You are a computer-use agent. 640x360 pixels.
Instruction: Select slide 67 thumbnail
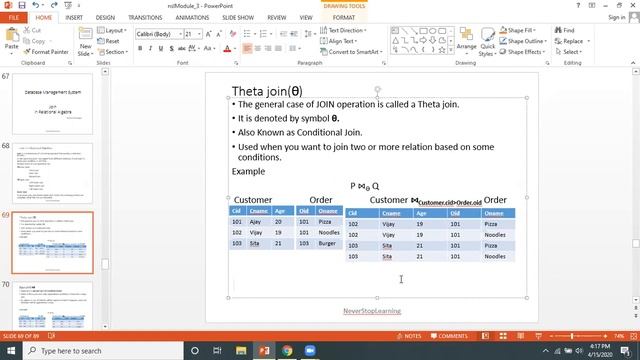(53, 104)
